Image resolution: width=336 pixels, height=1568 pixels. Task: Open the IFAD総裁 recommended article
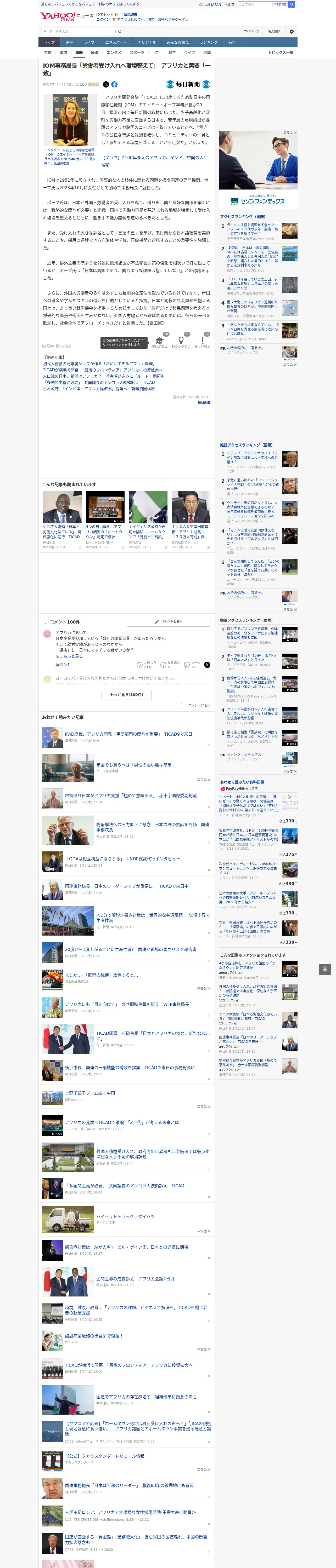click(x=129, y=734)
